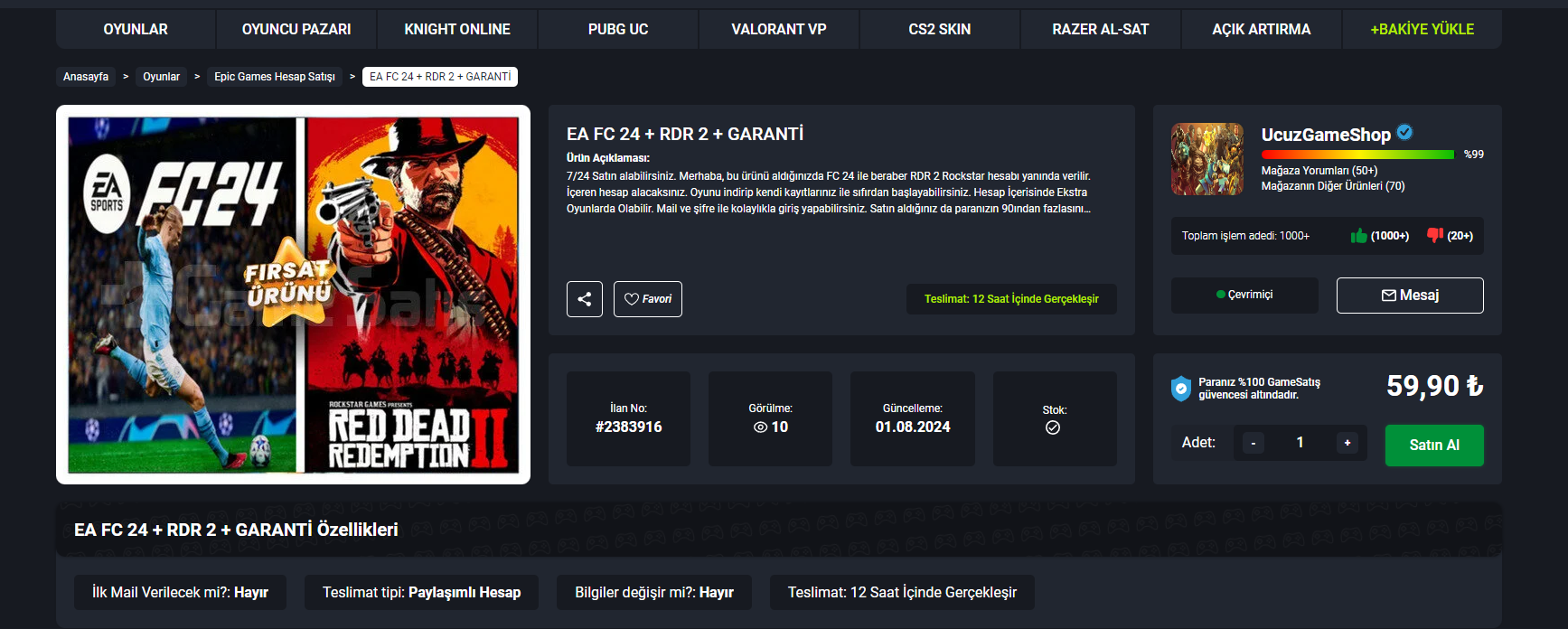Image resolution: width=1568 pixels, height=629 pixels.
Task: Open the PUBG UC menu
Action: coord(618,29)
